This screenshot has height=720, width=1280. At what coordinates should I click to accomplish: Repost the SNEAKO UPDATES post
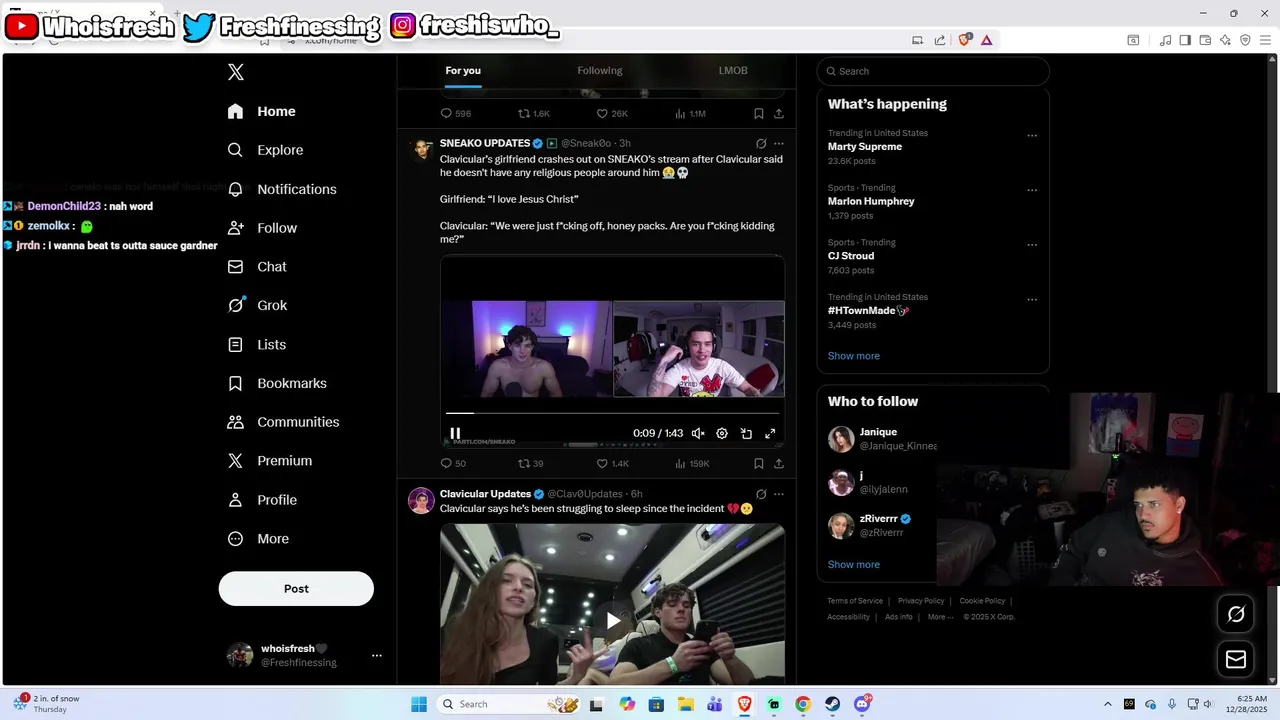531,463
